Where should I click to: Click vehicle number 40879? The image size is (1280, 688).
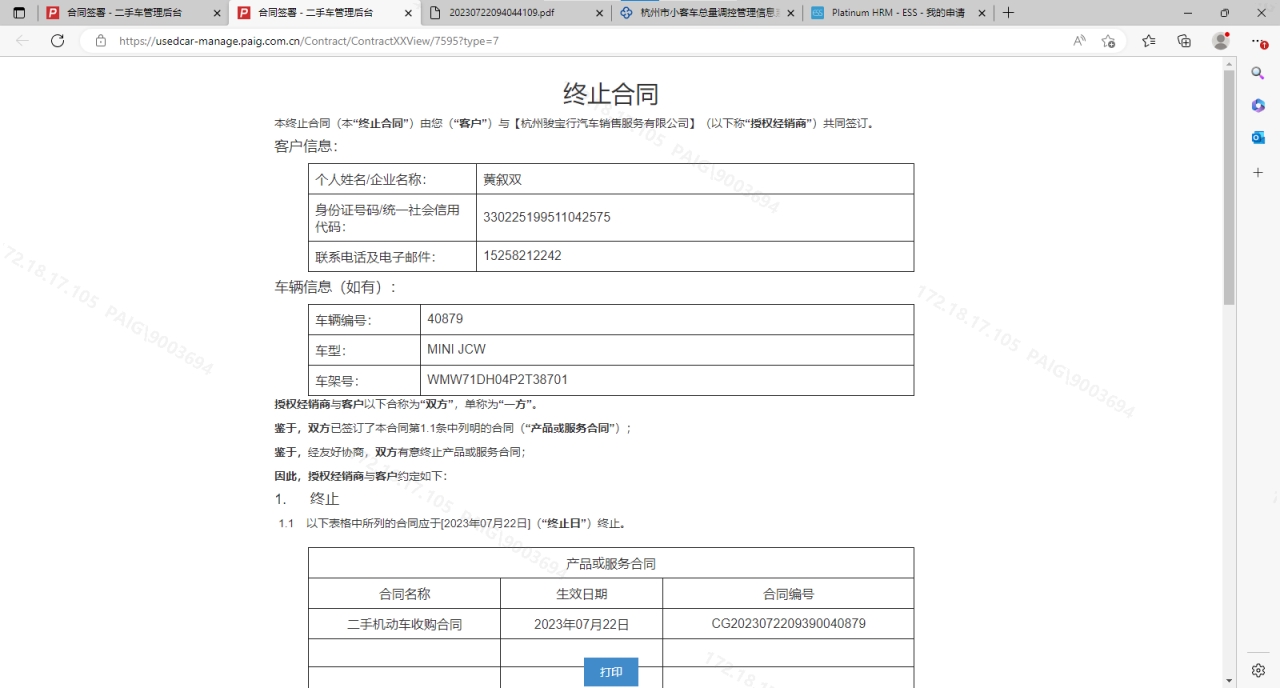click(445, 319)
